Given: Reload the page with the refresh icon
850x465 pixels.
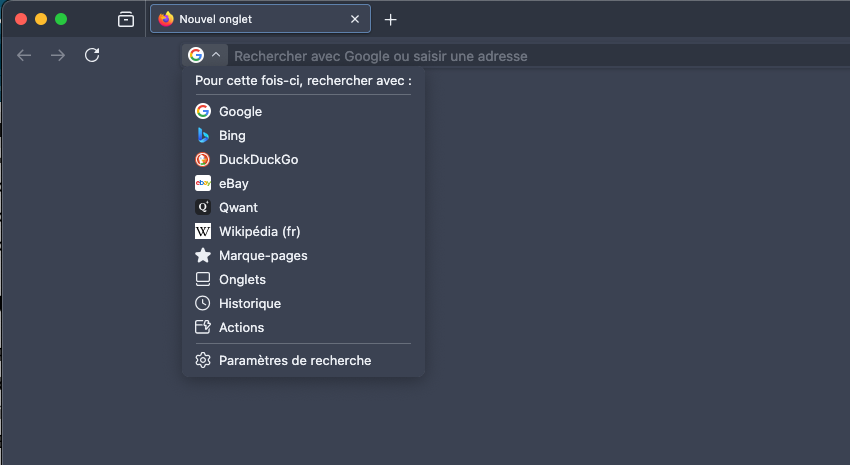Looking at the screenshot, I should [92, 55].
